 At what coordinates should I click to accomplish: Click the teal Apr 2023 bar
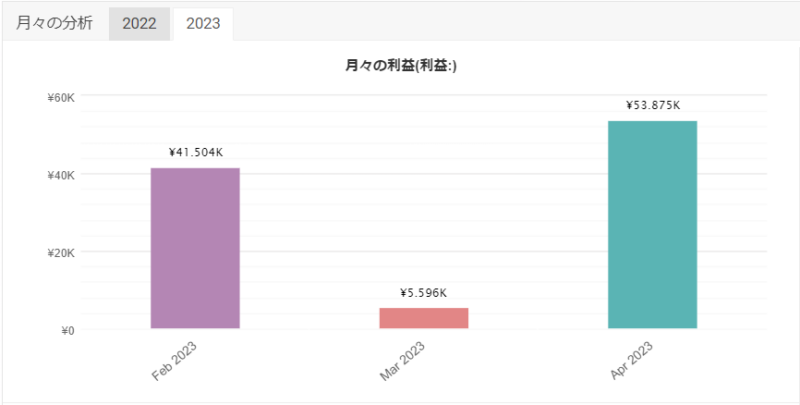pyautogui.click(x=653, y=224)
